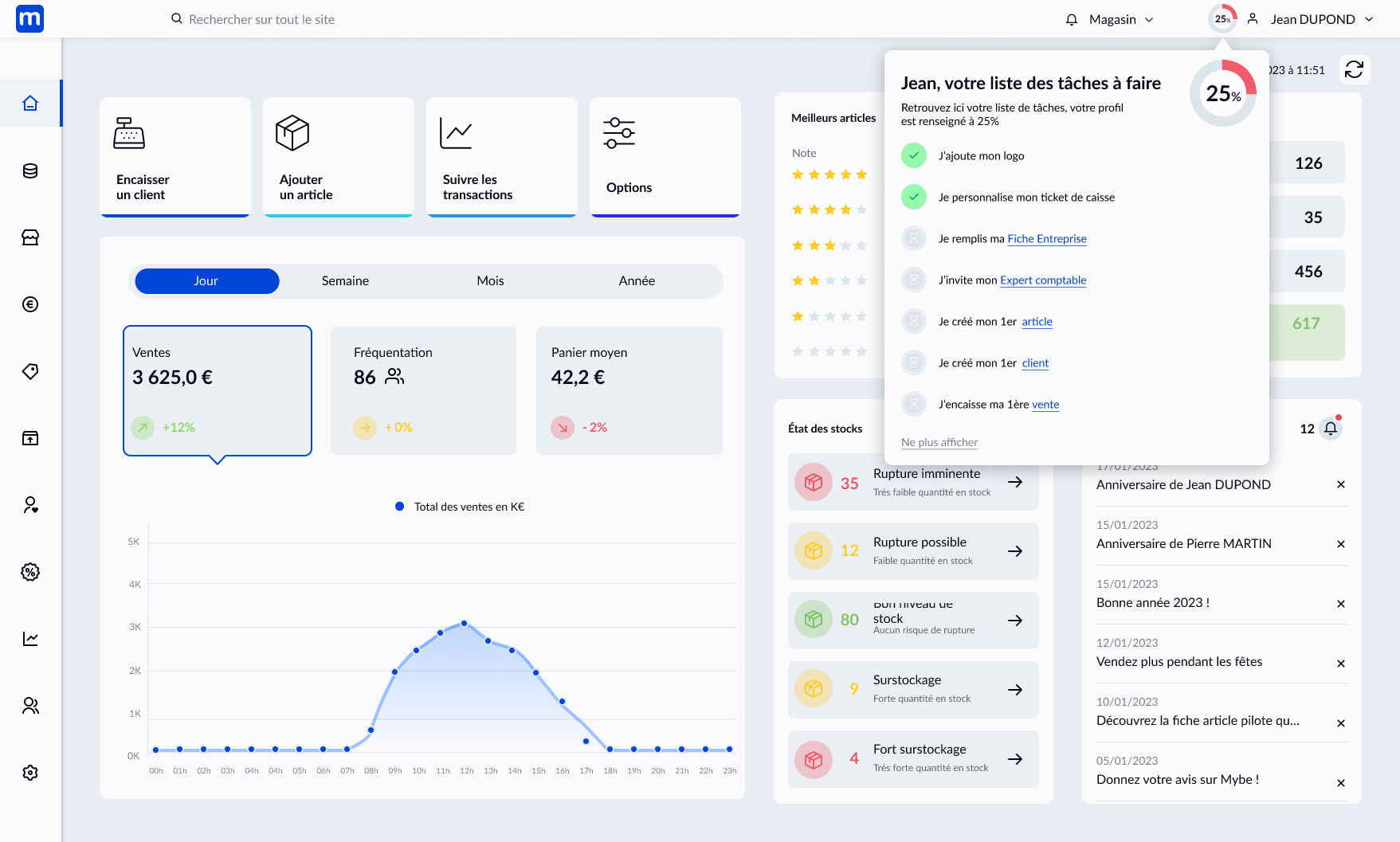
Task: Click the percent discount badge sidebar icon
Action: coord(30,572)
